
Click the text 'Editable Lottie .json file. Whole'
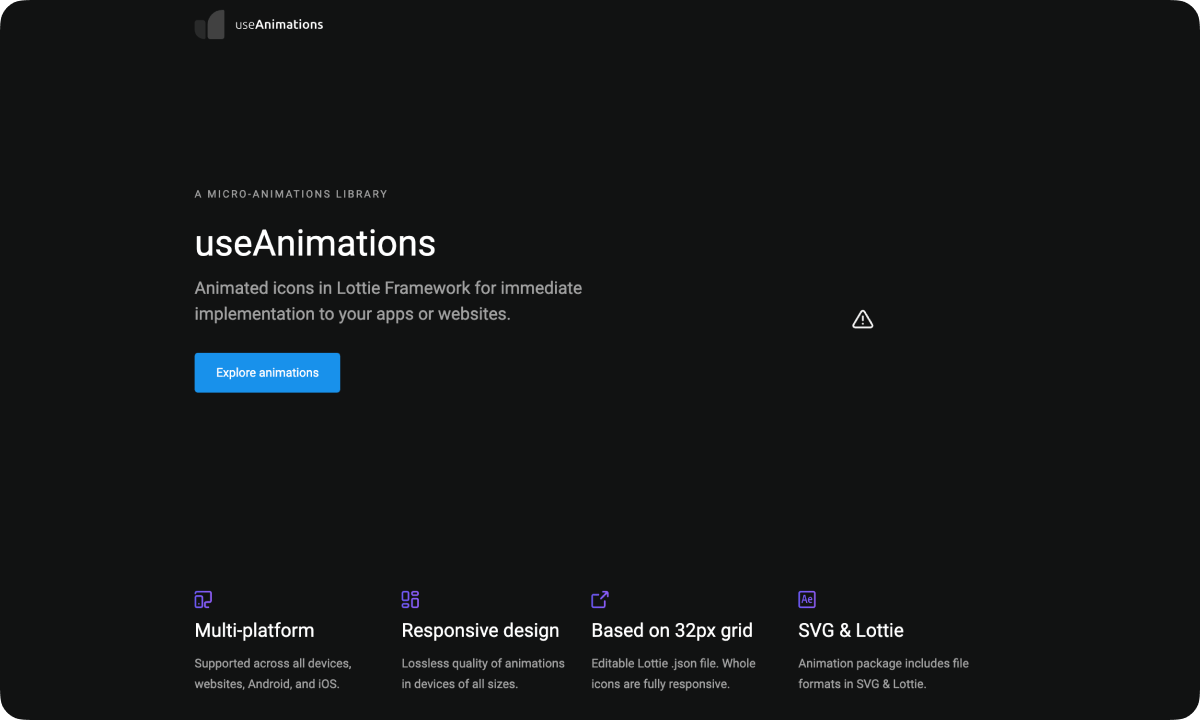coord(674,663)
